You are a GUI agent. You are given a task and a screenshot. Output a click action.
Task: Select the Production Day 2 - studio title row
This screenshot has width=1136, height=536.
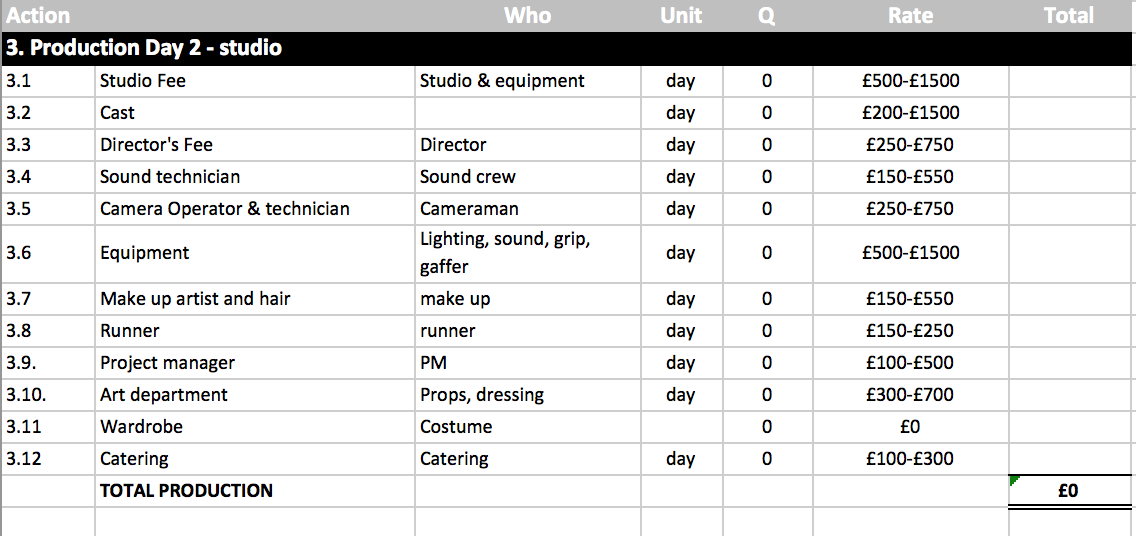(568, 49)
